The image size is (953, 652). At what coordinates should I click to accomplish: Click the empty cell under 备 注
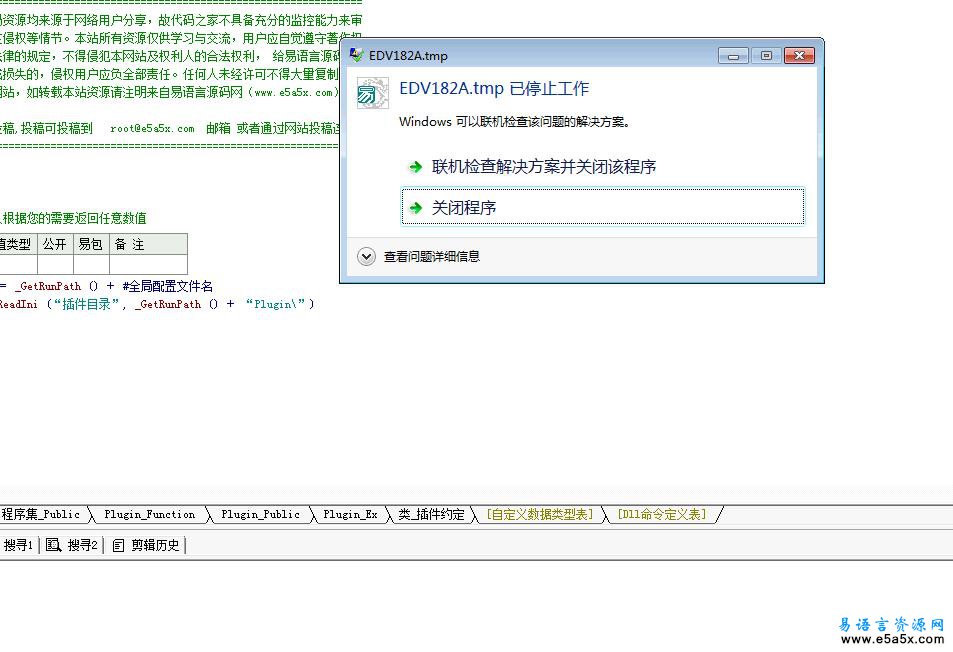(148, 264)
